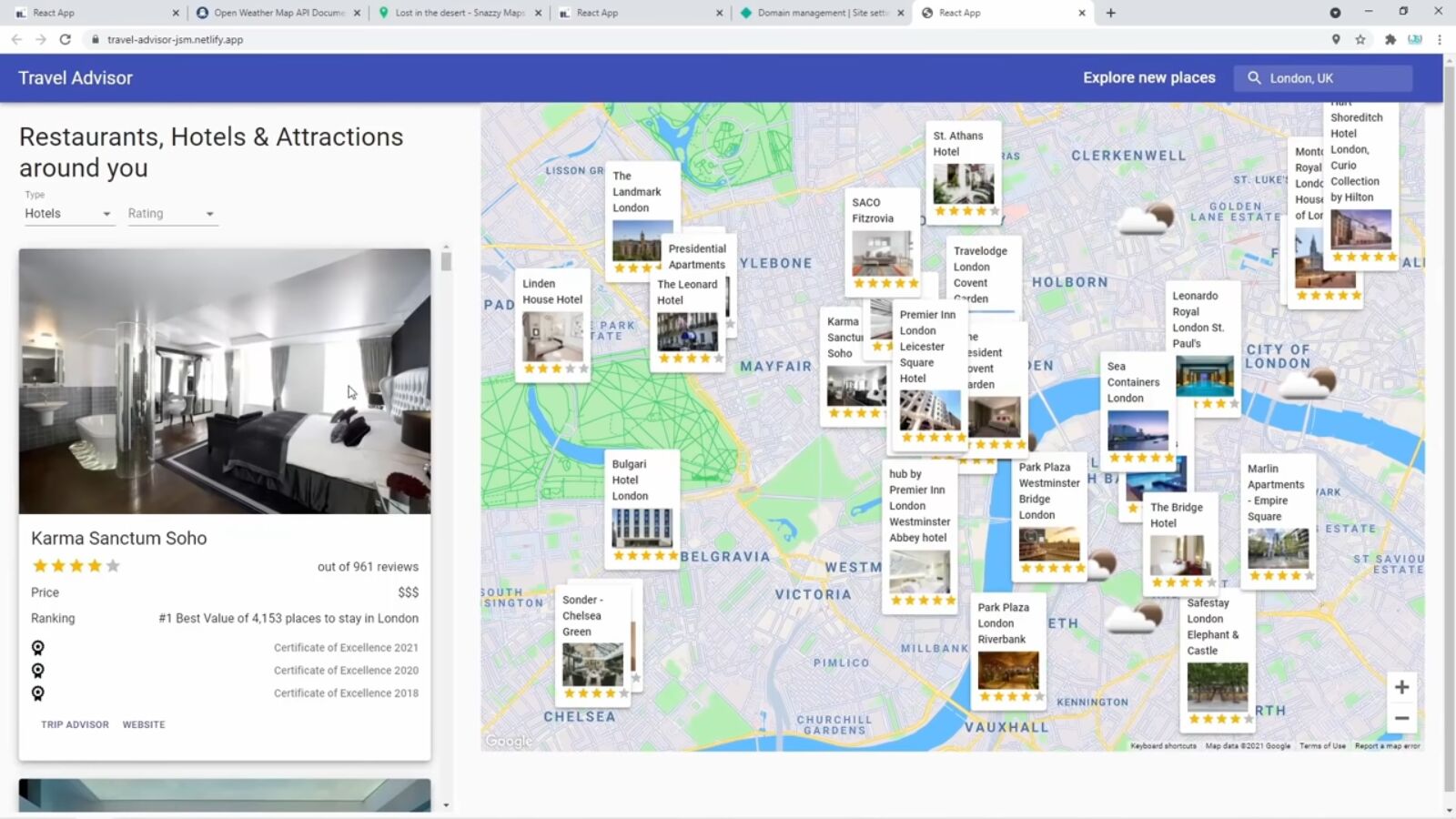Click the magnifier icon in the search bar
Screen dimensions: 1456x819
(x=1254, y=78)
